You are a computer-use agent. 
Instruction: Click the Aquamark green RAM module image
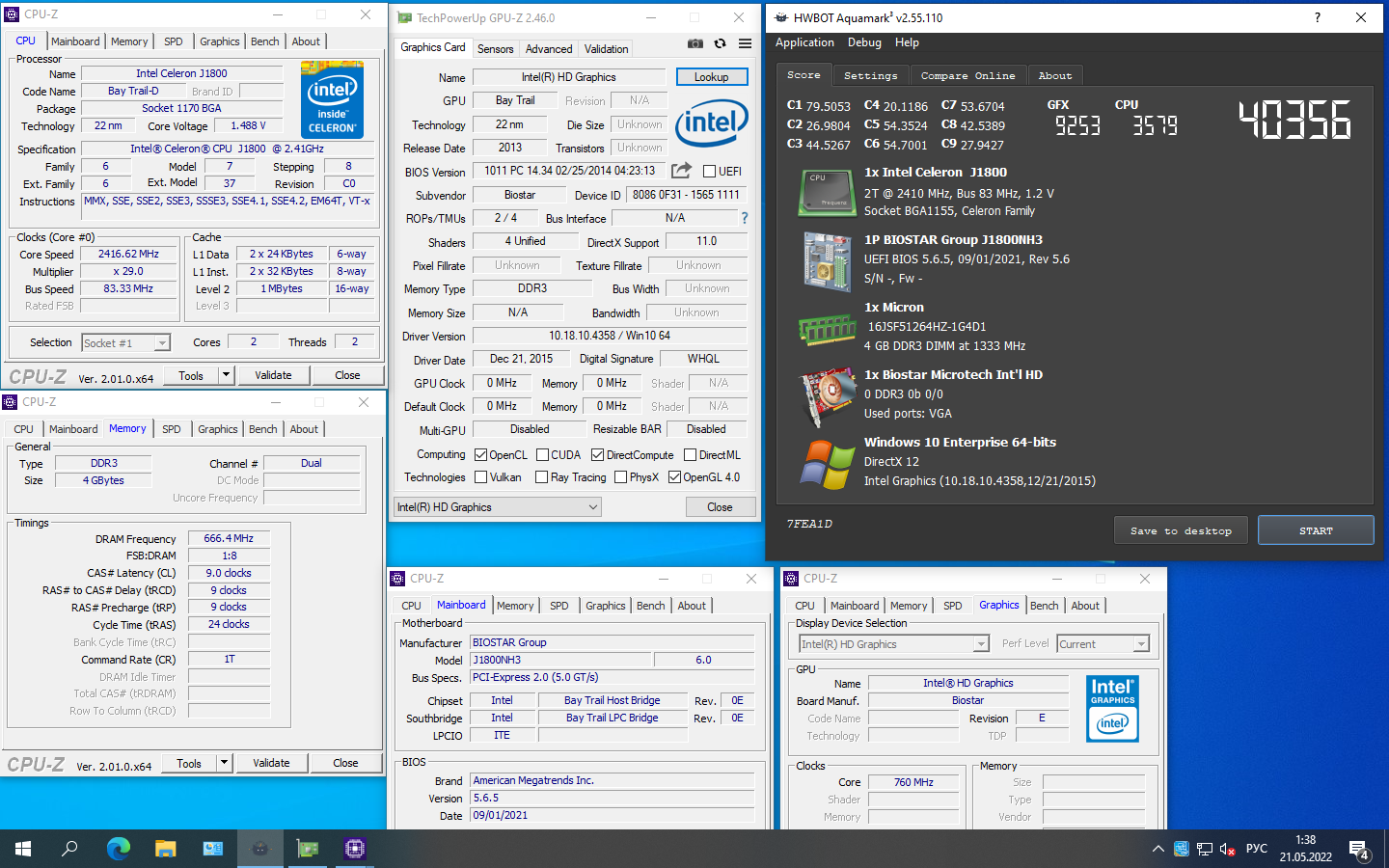(827, 330)
